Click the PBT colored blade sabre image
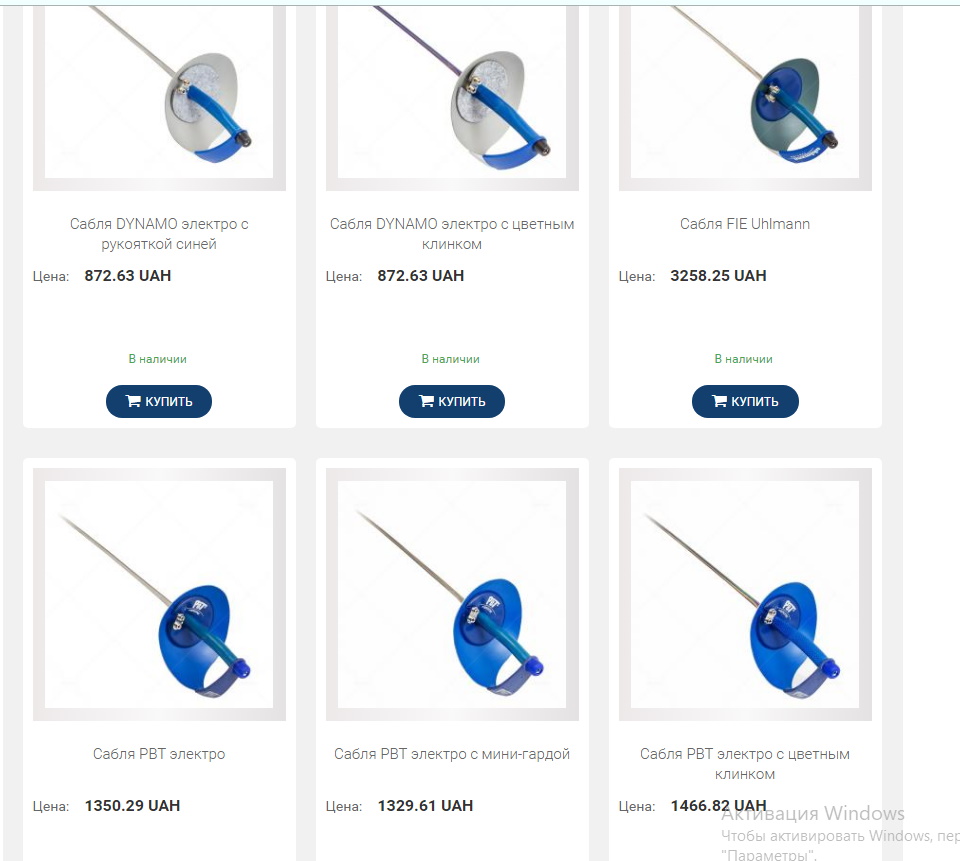 [x=745, y=594]
